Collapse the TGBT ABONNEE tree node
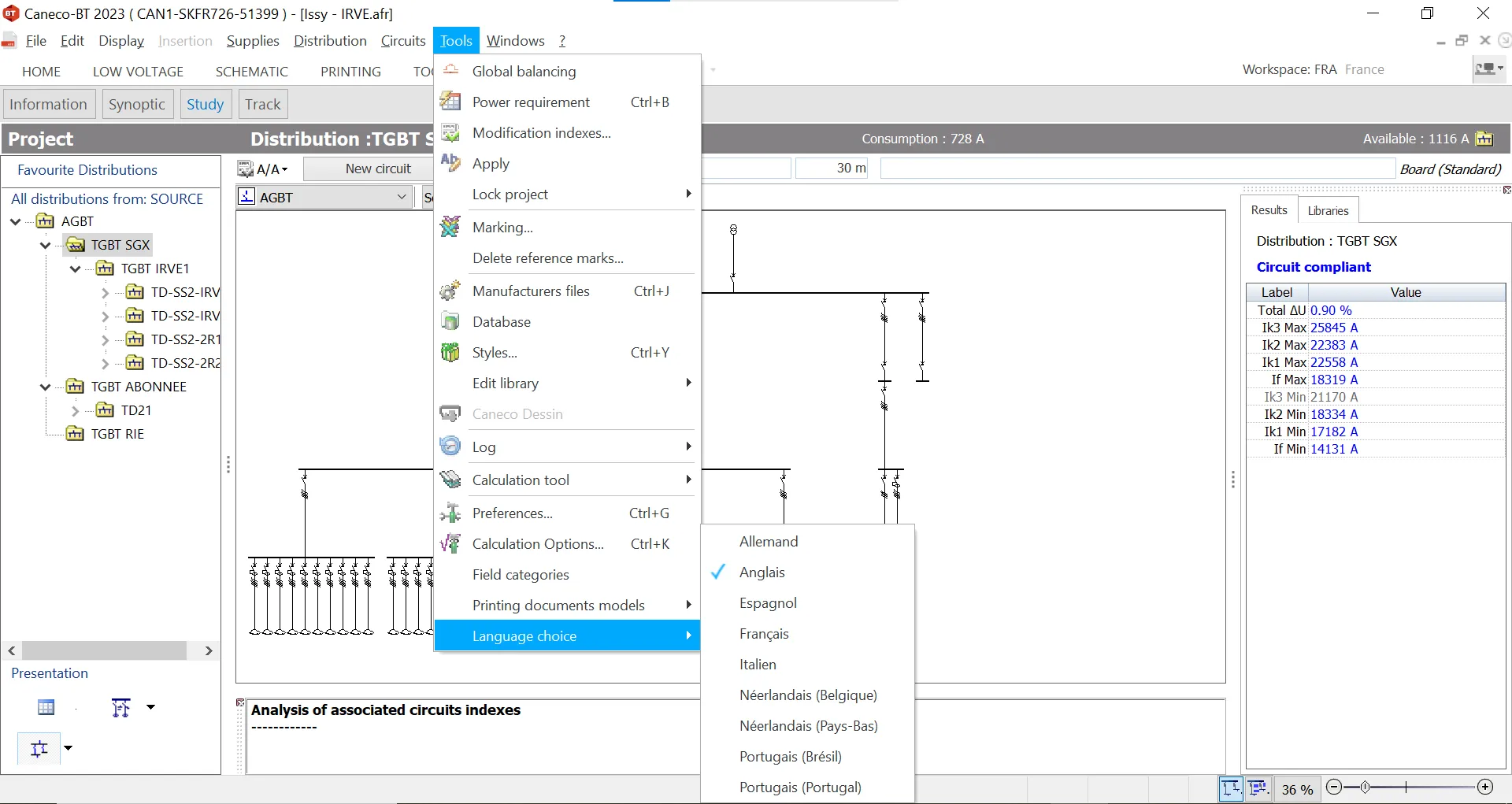The image size is (1512, 804). click(46, 387)
